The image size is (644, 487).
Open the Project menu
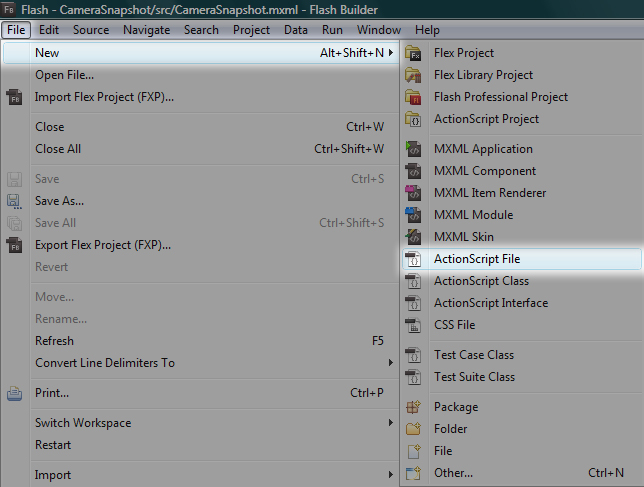coord(251,30)
